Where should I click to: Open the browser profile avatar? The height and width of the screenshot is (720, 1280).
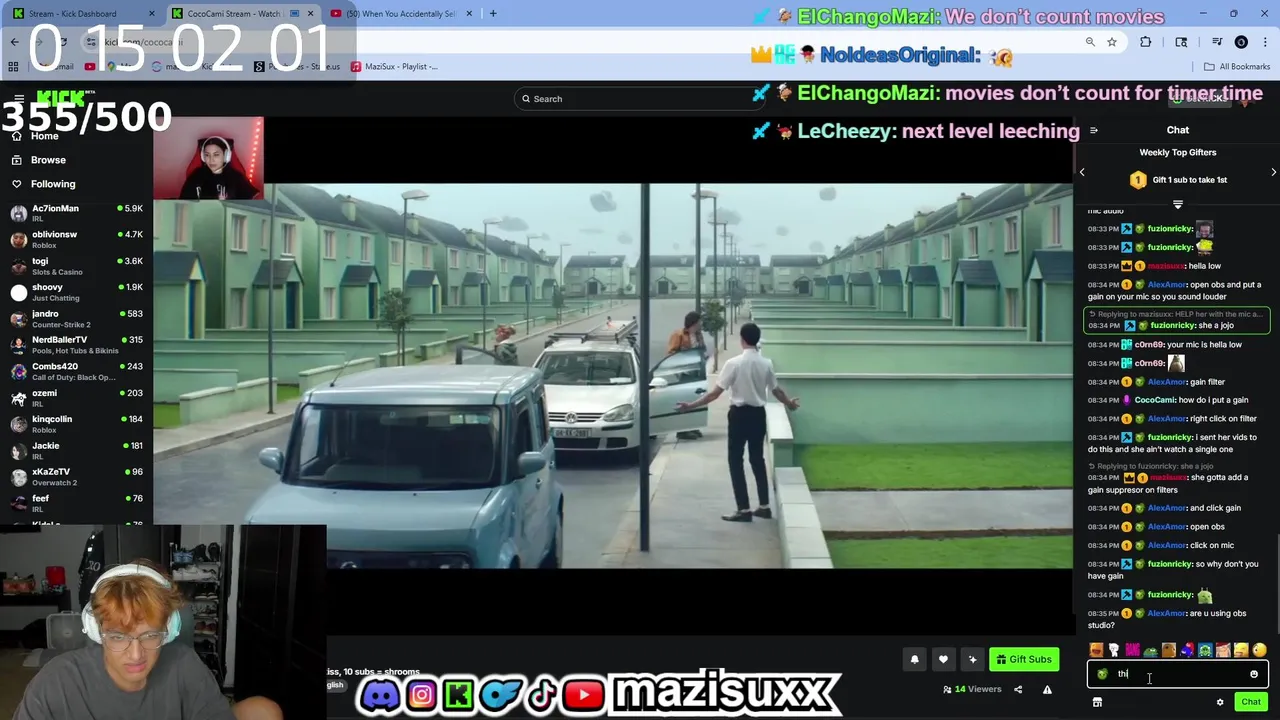pyautogui.click(x=1241, y=42)
